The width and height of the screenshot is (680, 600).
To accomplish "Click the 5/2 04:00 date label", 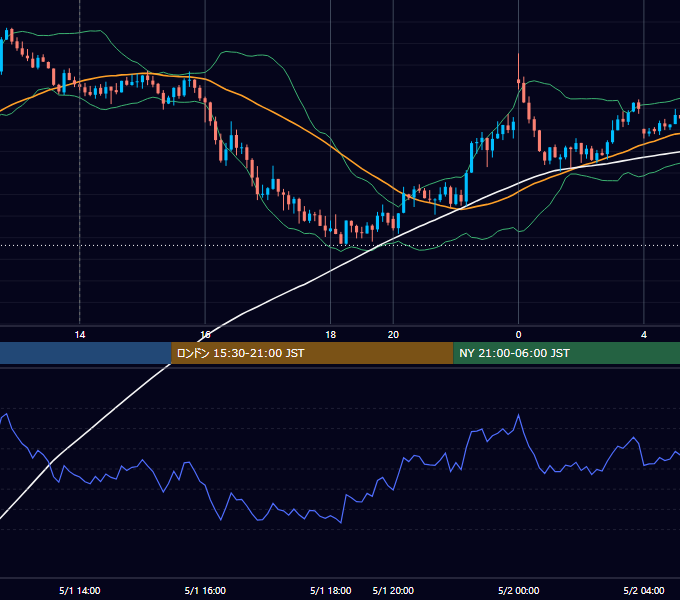I will (644, 590).
